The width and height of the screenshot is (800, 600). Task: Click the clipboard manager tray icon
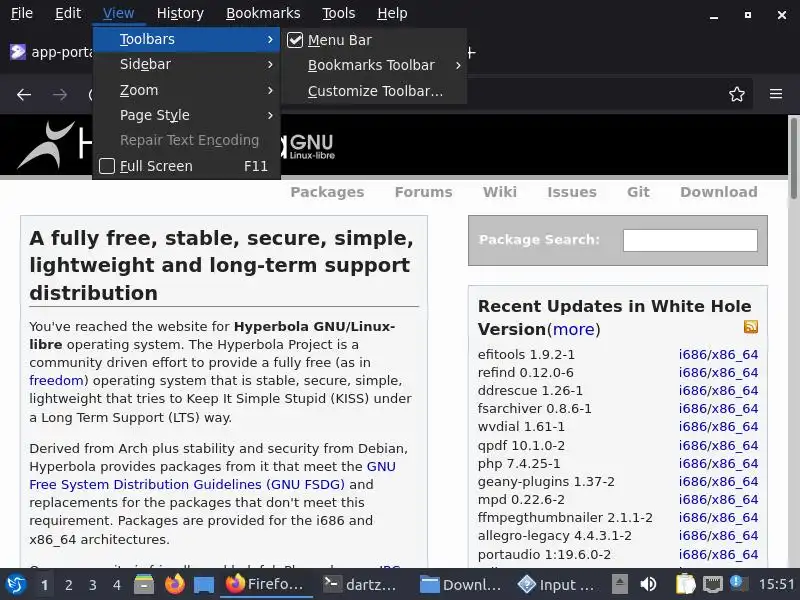pos(685,584)
